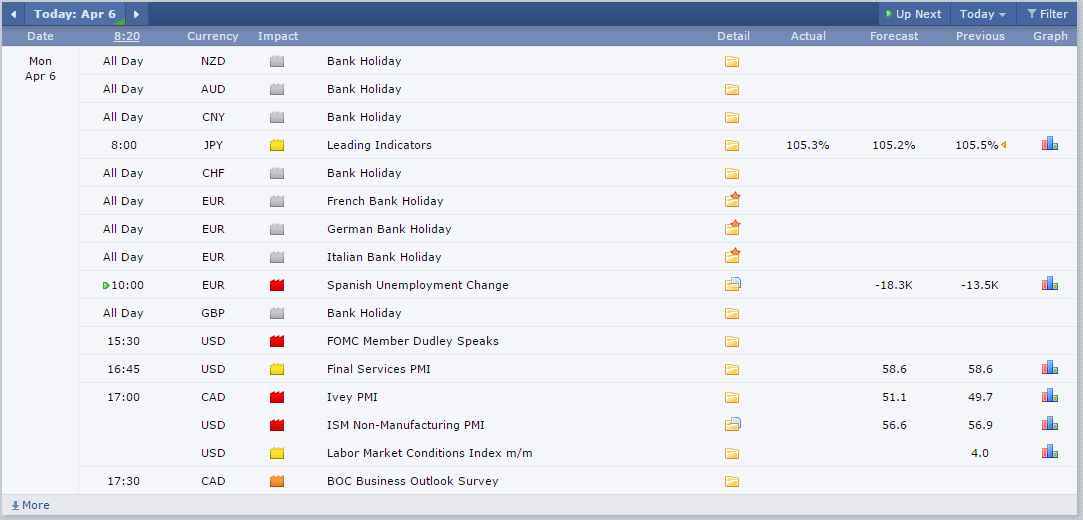1083x520 pixels.
Task: Select FOMC Member Dudley Speaks event
Action: [412, 341]
